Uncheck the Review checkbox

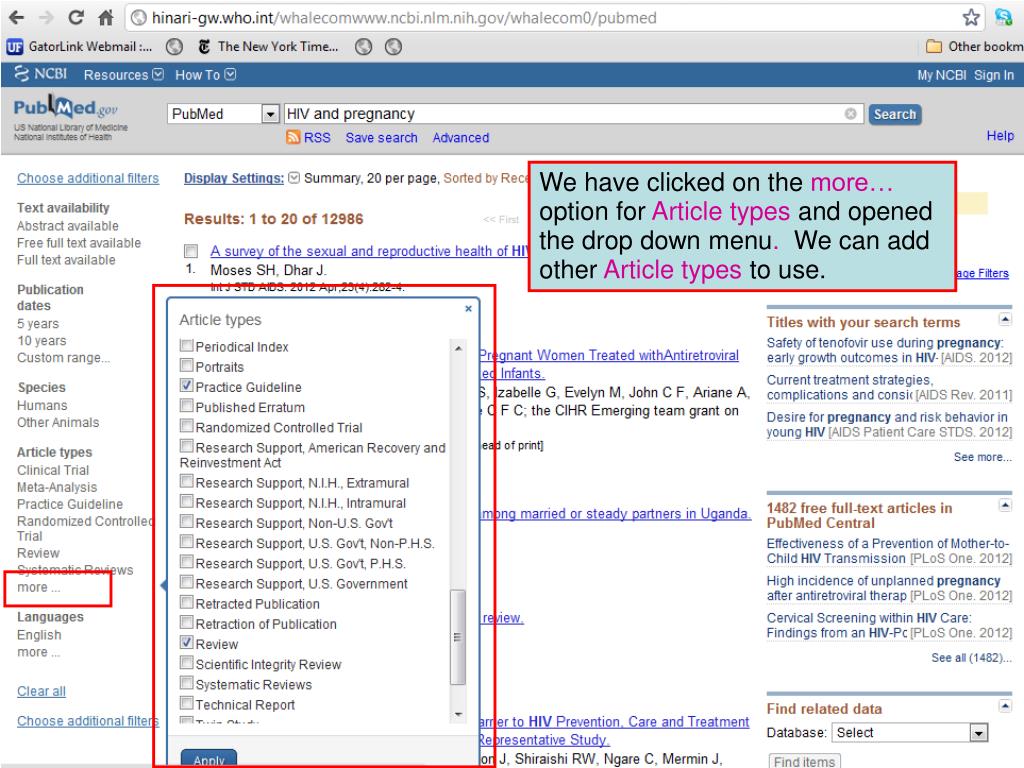187,643
